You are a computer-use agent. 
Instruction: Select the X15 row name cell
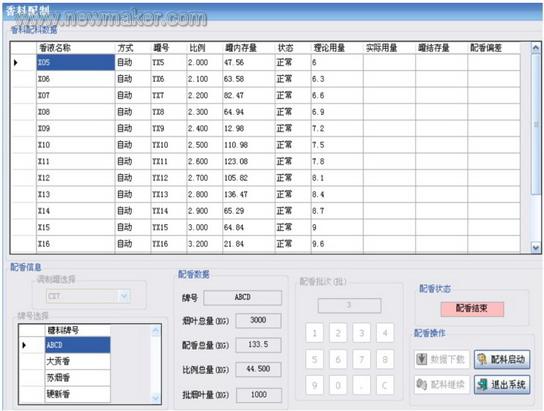[76, 228]
